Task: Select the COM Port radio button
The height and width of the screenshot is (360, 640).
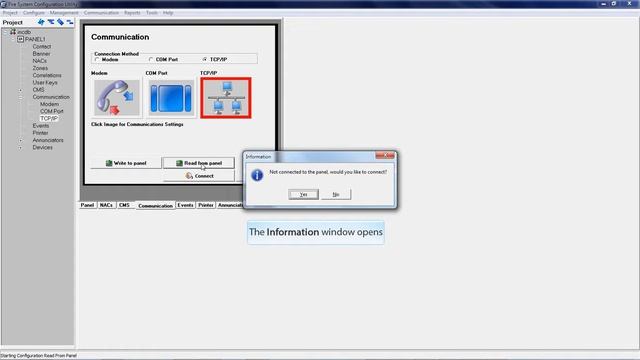Action: point(151,60)
